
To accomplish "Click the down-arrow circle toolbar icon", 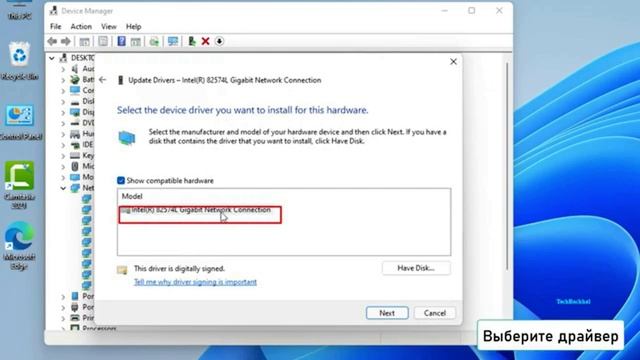I will coord(219,41).
